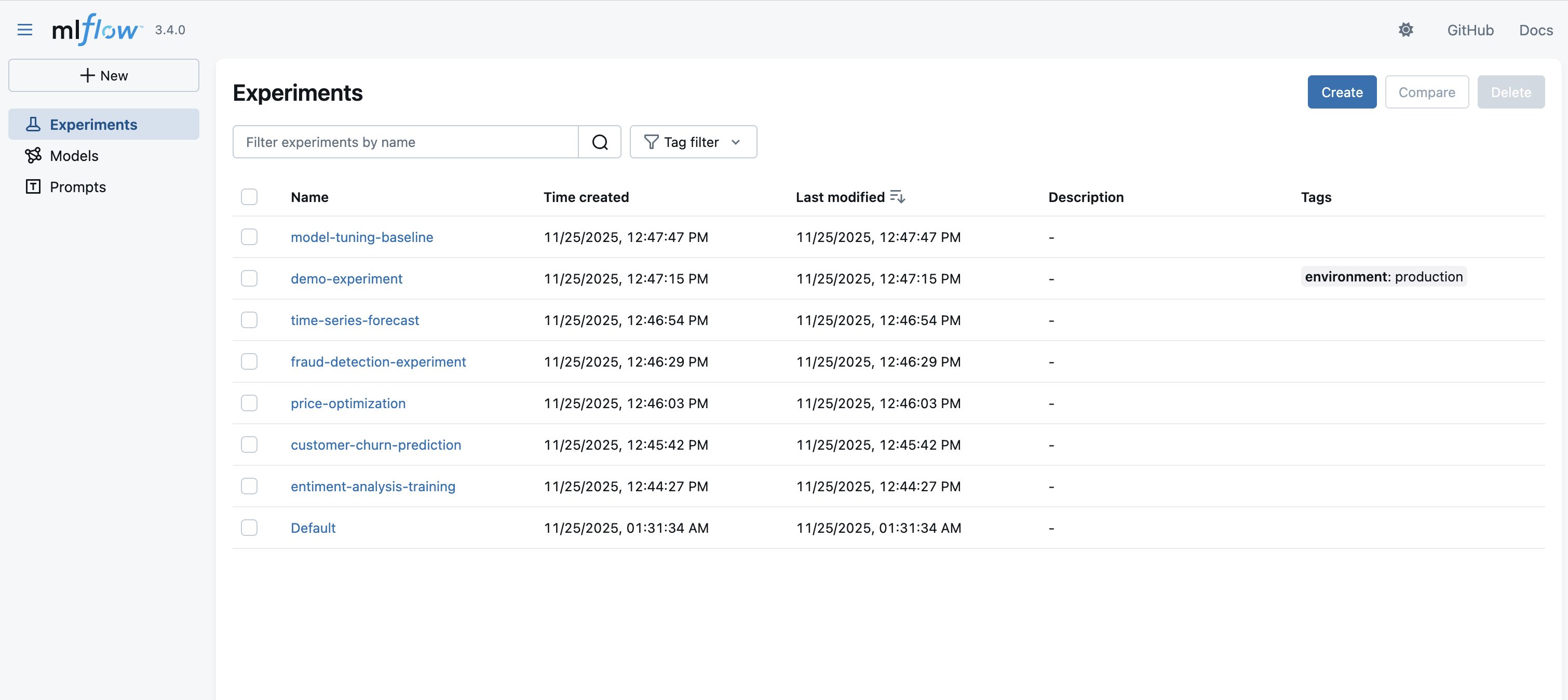The height and width of the screenshot is (700, 1568).
Task: Open the model-tuning-baseline experiment
Action: (362, 237)
